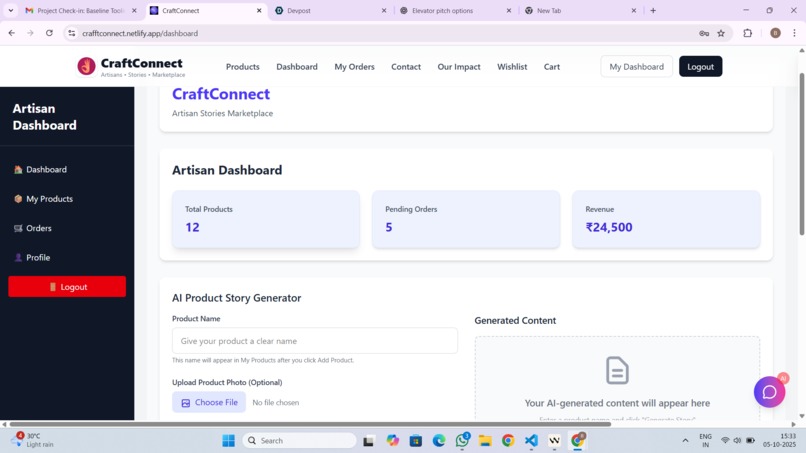Close the Devpost tab
The image size is (806, 453).
point(383,10)
